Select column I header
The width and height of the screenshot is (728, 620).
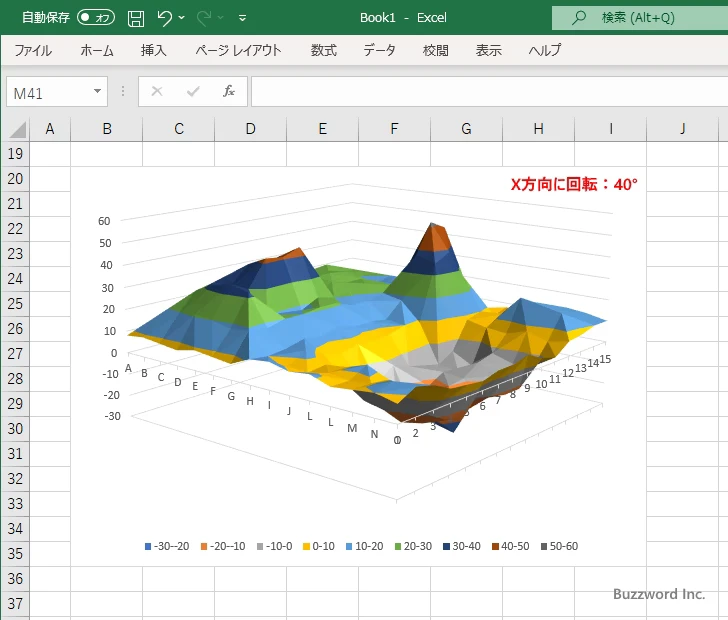coord(611,129)
